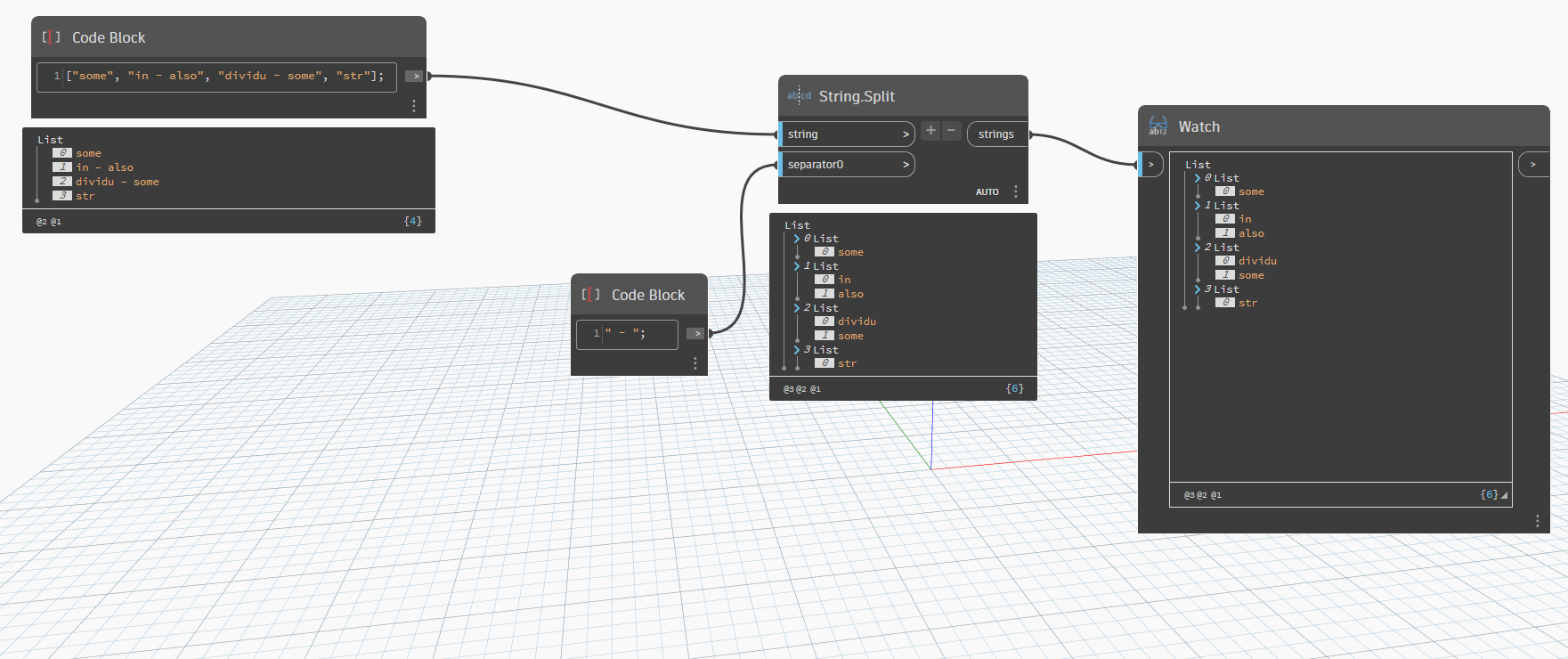1568x659 pixels.
Task: Open three-dot menu of the separator Code Block
Action: click(x=695, y=363)
